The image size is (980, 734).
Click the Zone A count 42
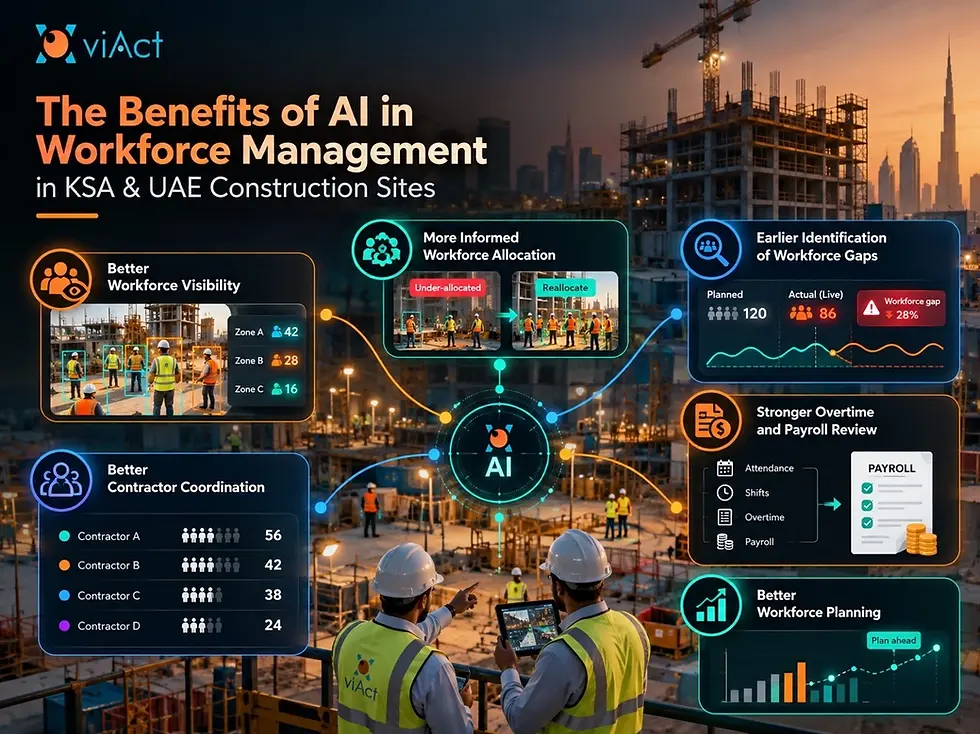291,332
